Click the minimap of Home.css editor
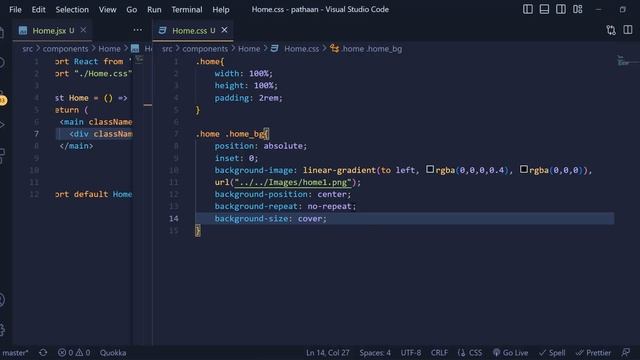Viewport: 640px width, 360px height. [626, 61]
